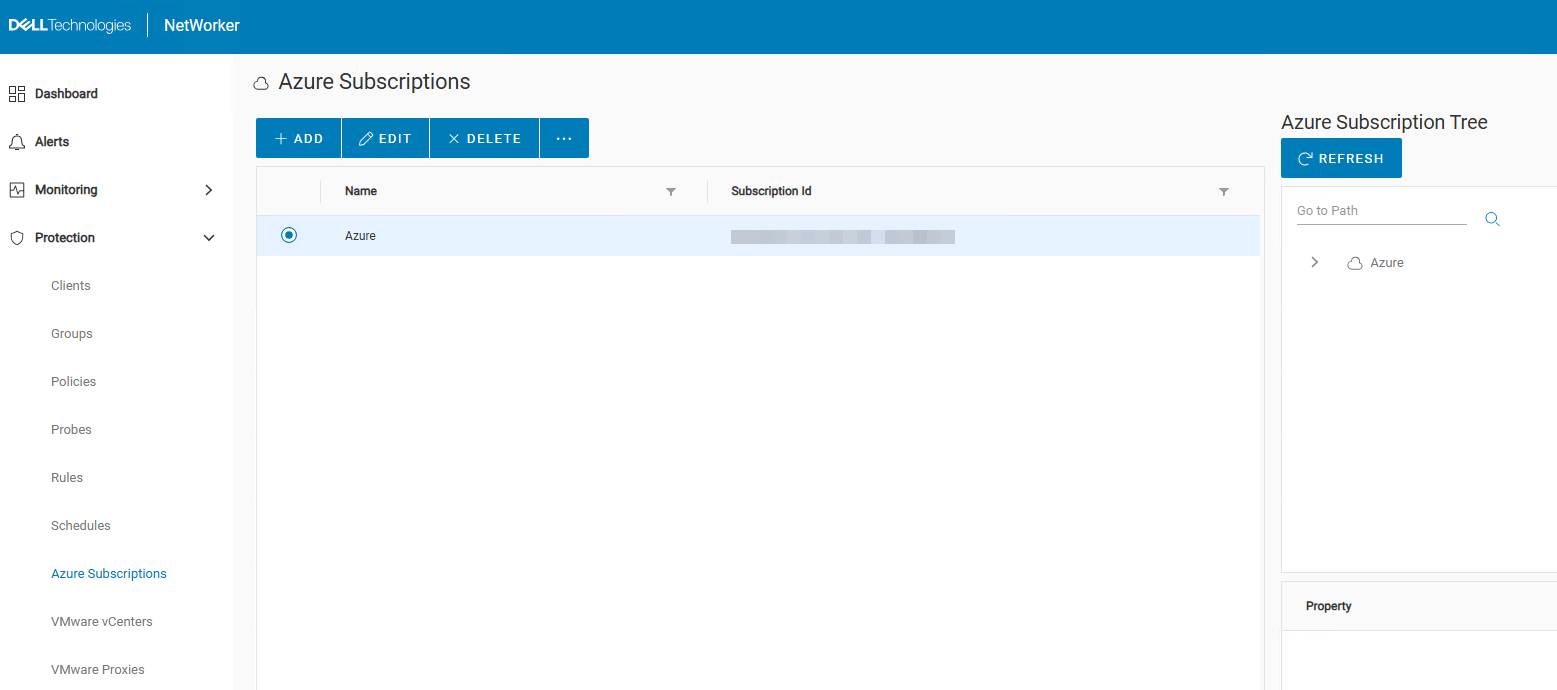Screen dimensions: 1557x690
Task: Sort by the Subscription Id column header
Action: point(771,191)
